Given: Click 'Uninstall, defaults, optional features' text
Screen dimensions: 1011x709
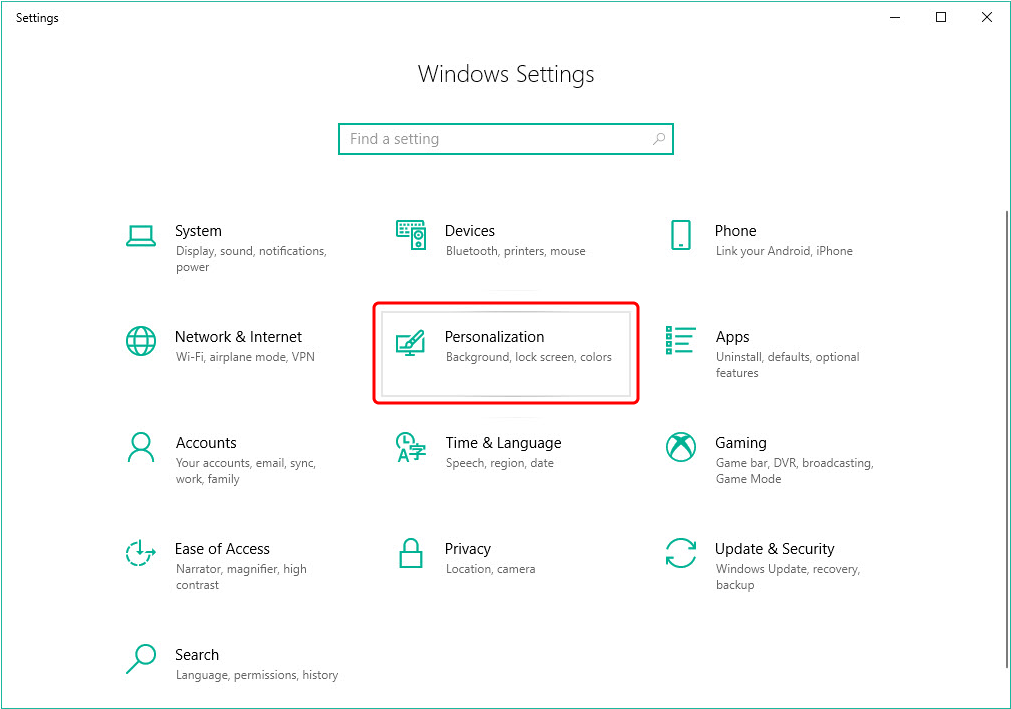Looking at the screenshot, I should click(787, 365).
